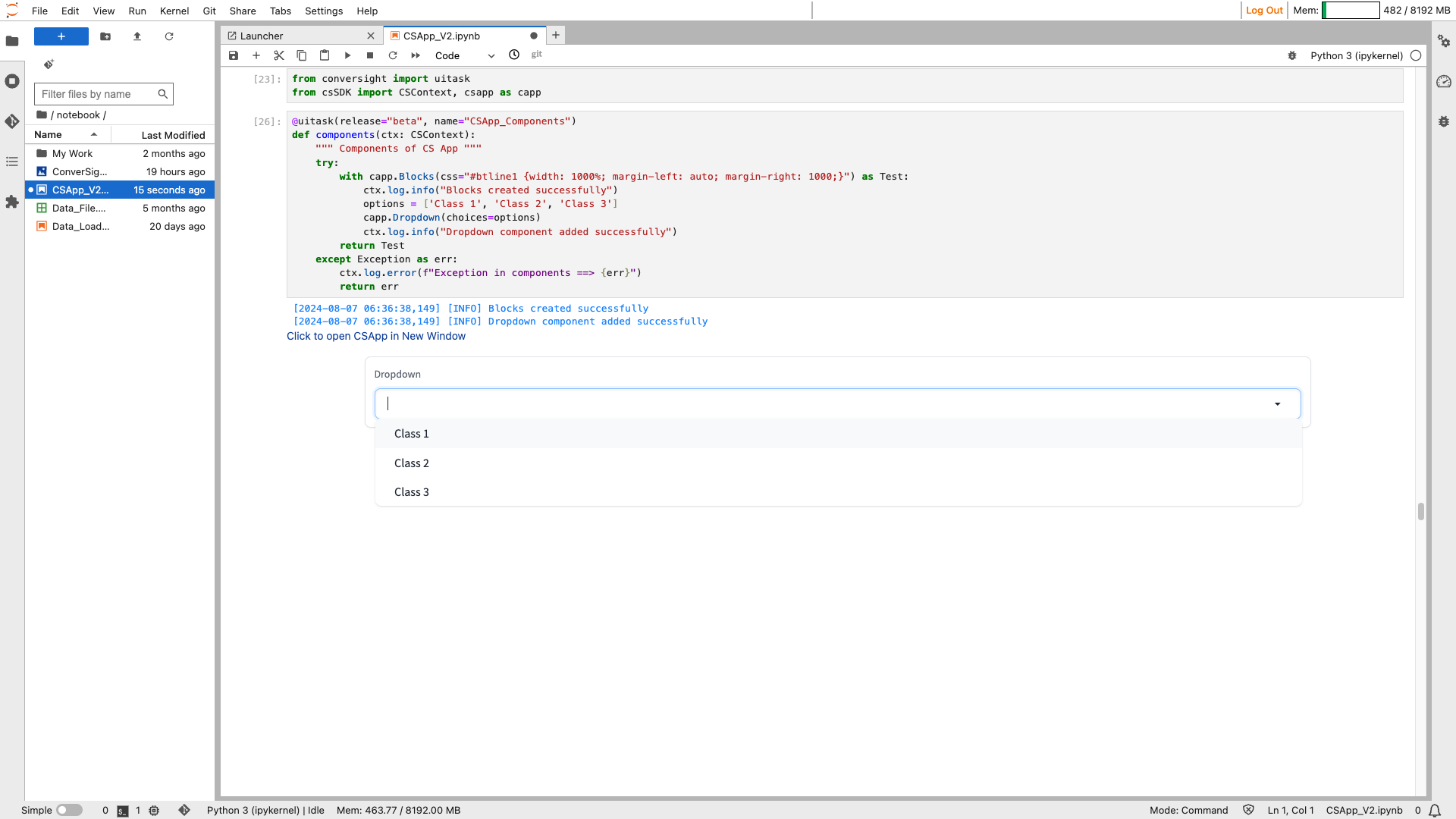The width and height of the screenshot is (1456, 819).
Task: Select Class 3 from dropdown list
Action: pos(839,492)
